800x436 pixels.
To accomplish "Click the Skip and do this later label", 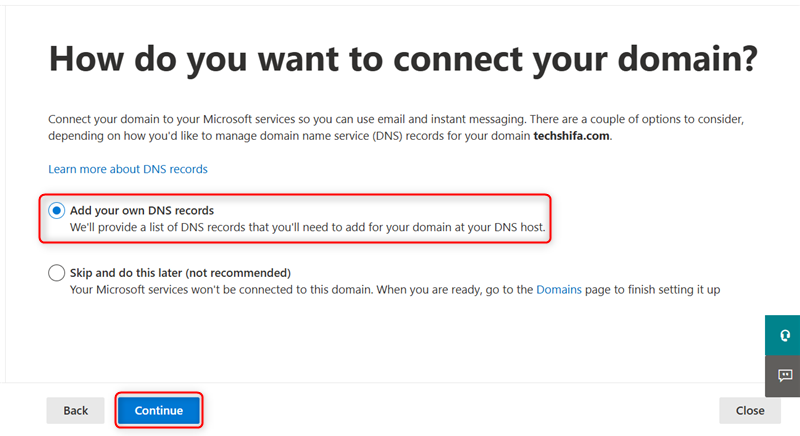I will click(x=180, y=273).
